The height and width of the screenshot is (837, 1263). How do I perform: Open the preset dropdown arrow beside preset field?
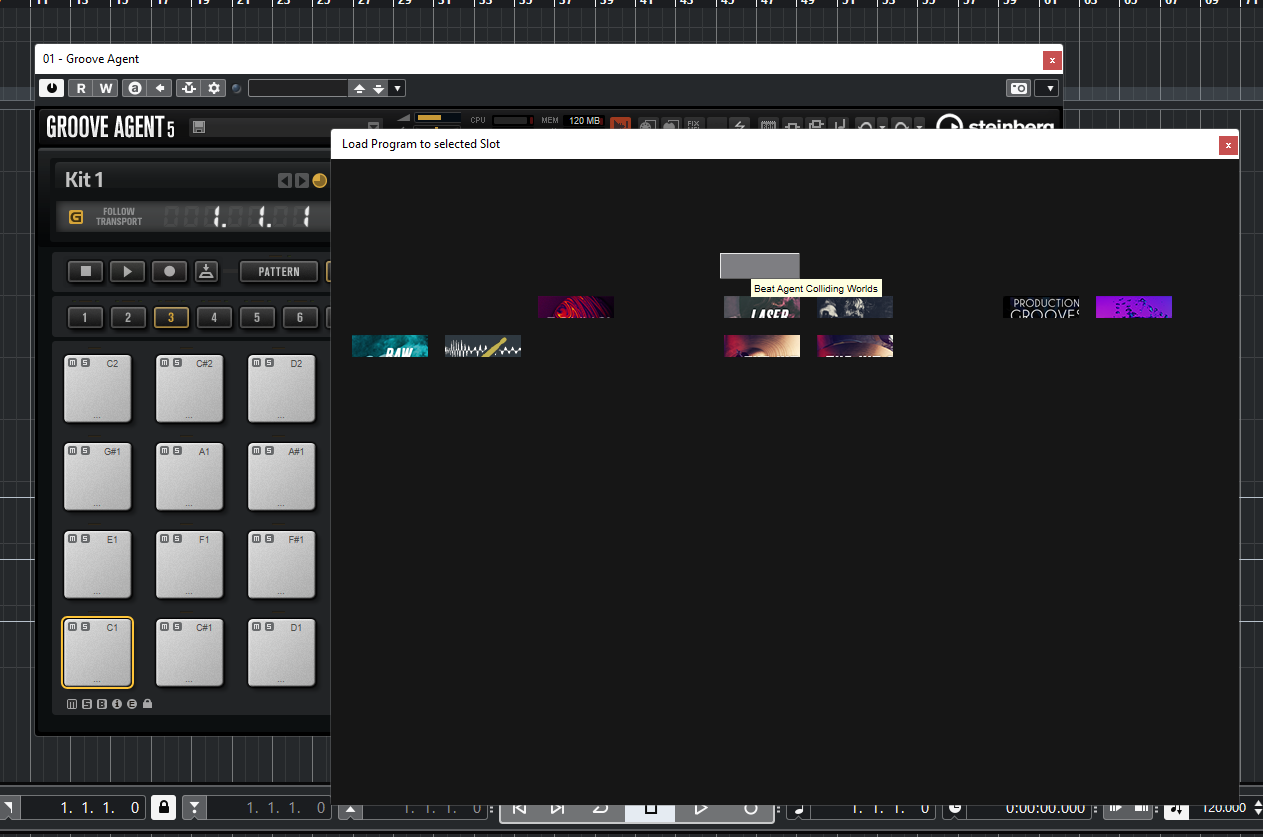(397, 88)
